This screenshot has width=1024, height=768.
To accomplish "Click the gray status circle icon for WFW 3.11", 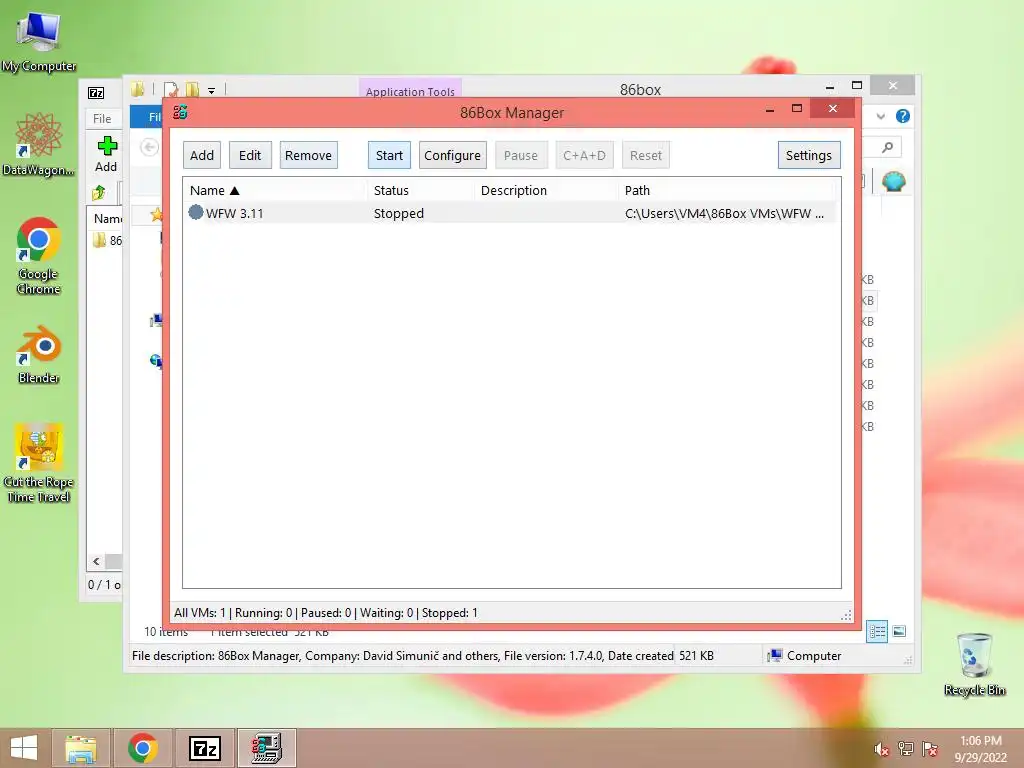I will click(x=196, y=212).
